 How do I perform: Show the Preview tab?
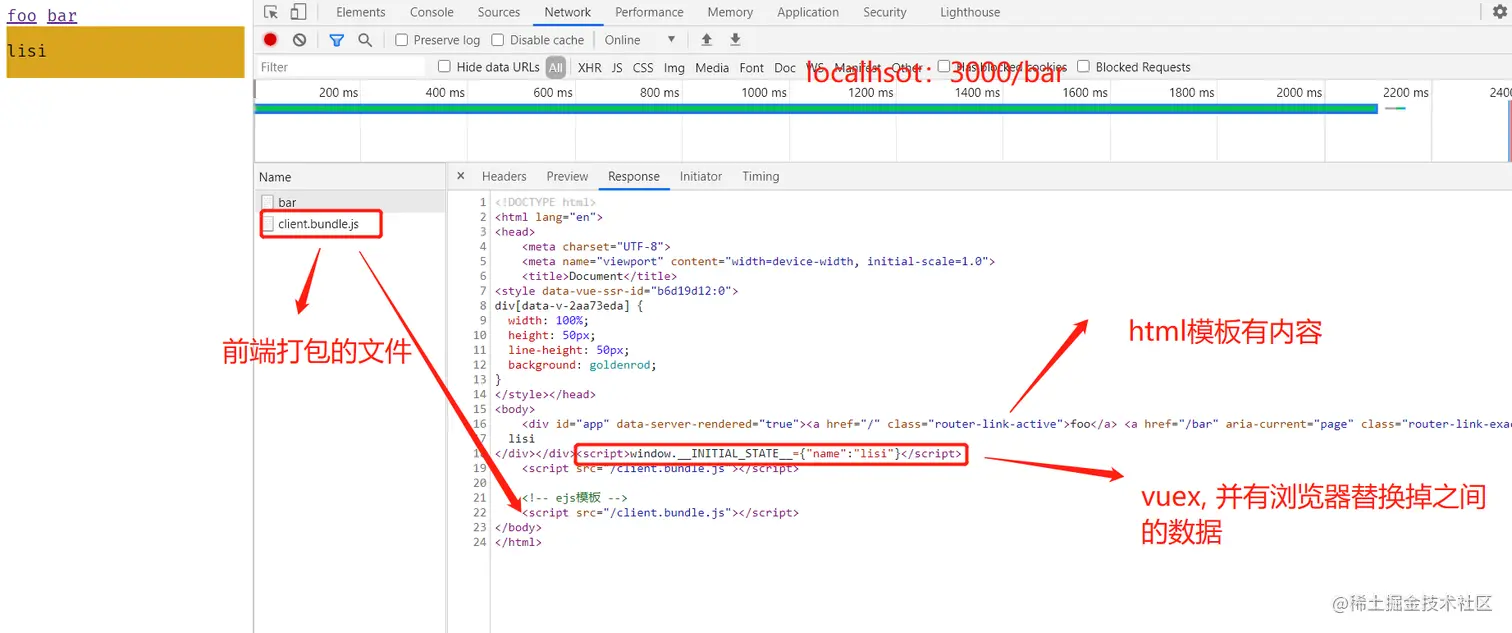click(567, 176)
